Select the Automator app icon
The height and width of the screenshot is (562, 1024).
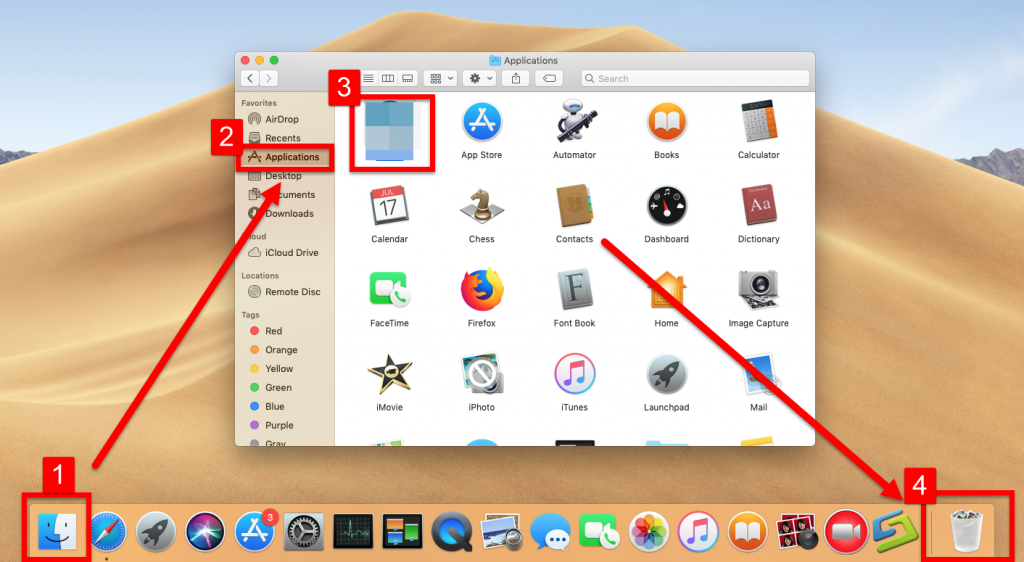(574, 122)
